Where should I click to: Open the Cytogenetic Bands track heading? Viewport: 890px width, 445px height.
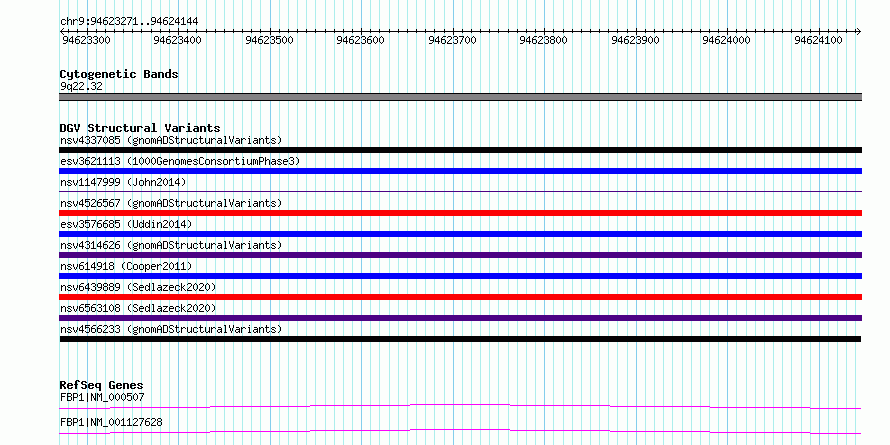click(119, 74)
